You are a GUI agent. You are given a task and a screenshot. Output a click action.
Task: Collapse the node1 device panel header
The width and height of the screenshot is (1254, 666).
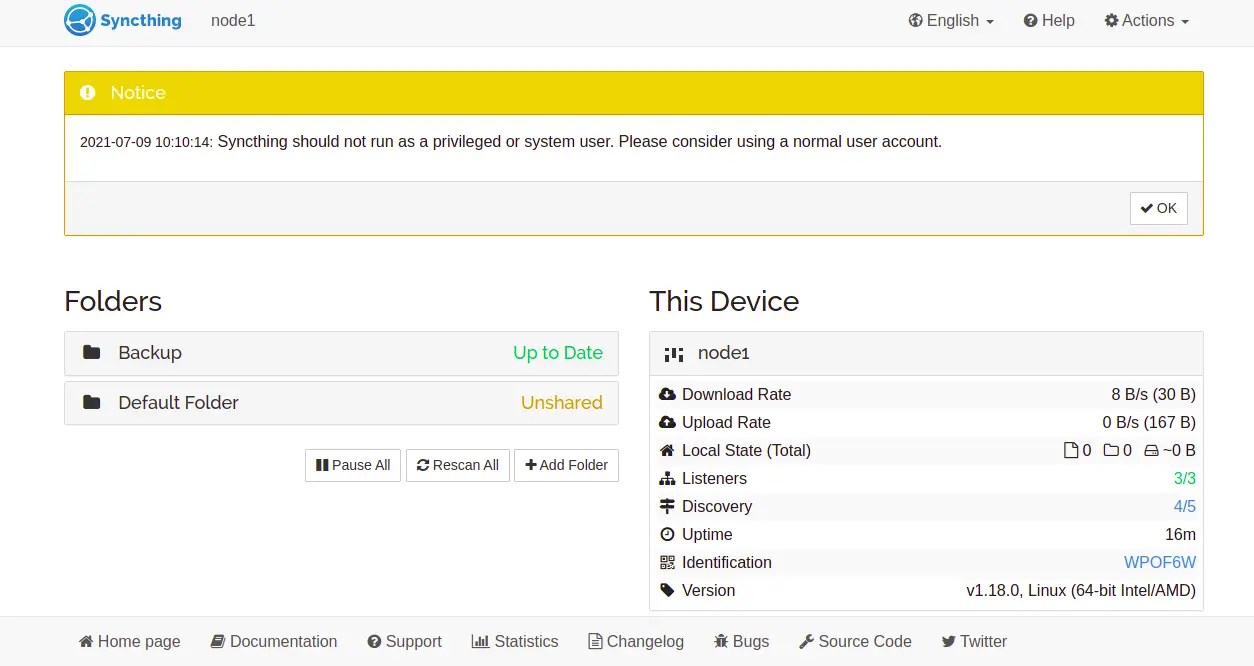[x=926, y=353]
